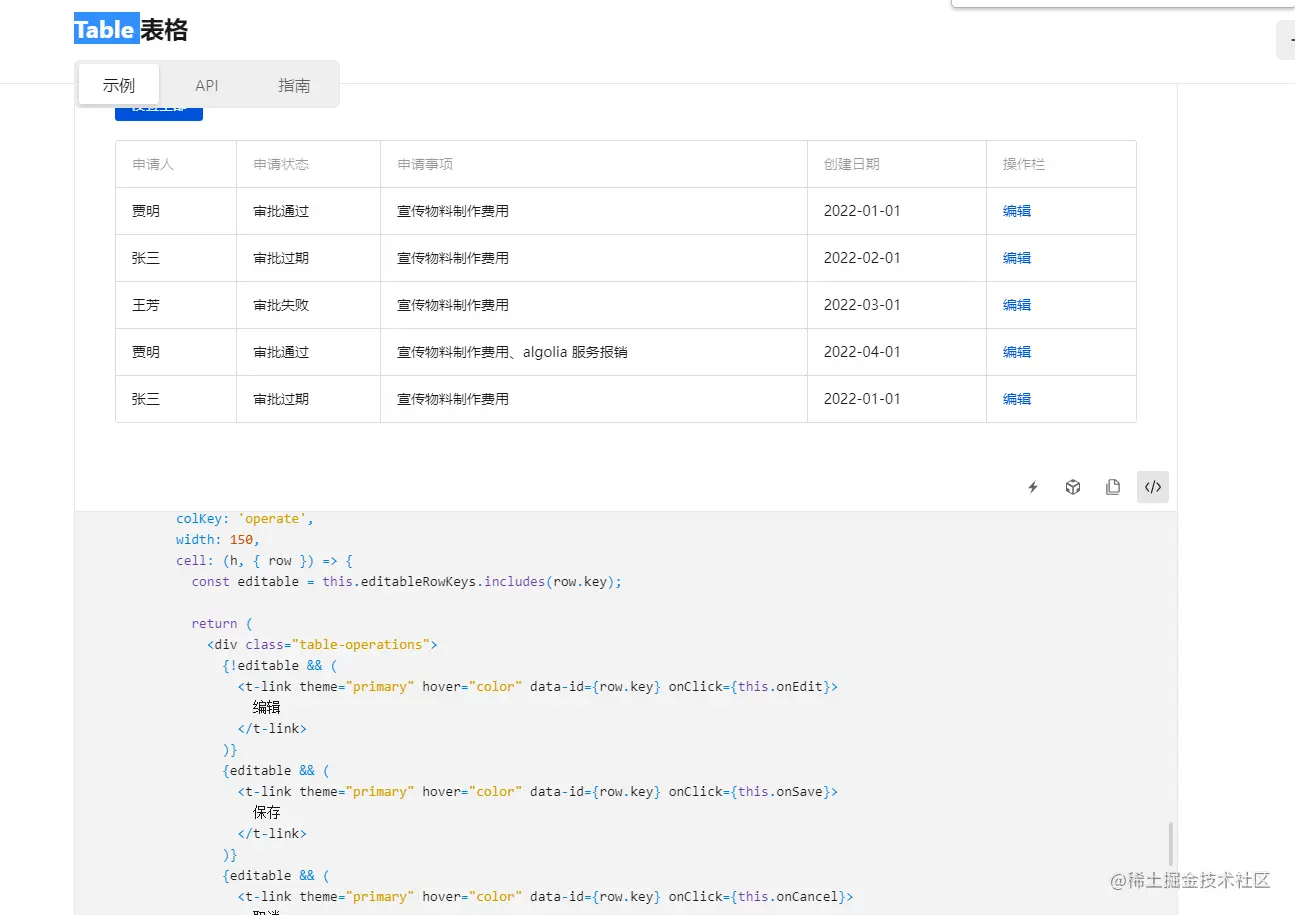Click 编辑 in the 王芳 row
Image resolution: width=1295 pixels, height=915 pixels.
click(x=1017, y=305)
